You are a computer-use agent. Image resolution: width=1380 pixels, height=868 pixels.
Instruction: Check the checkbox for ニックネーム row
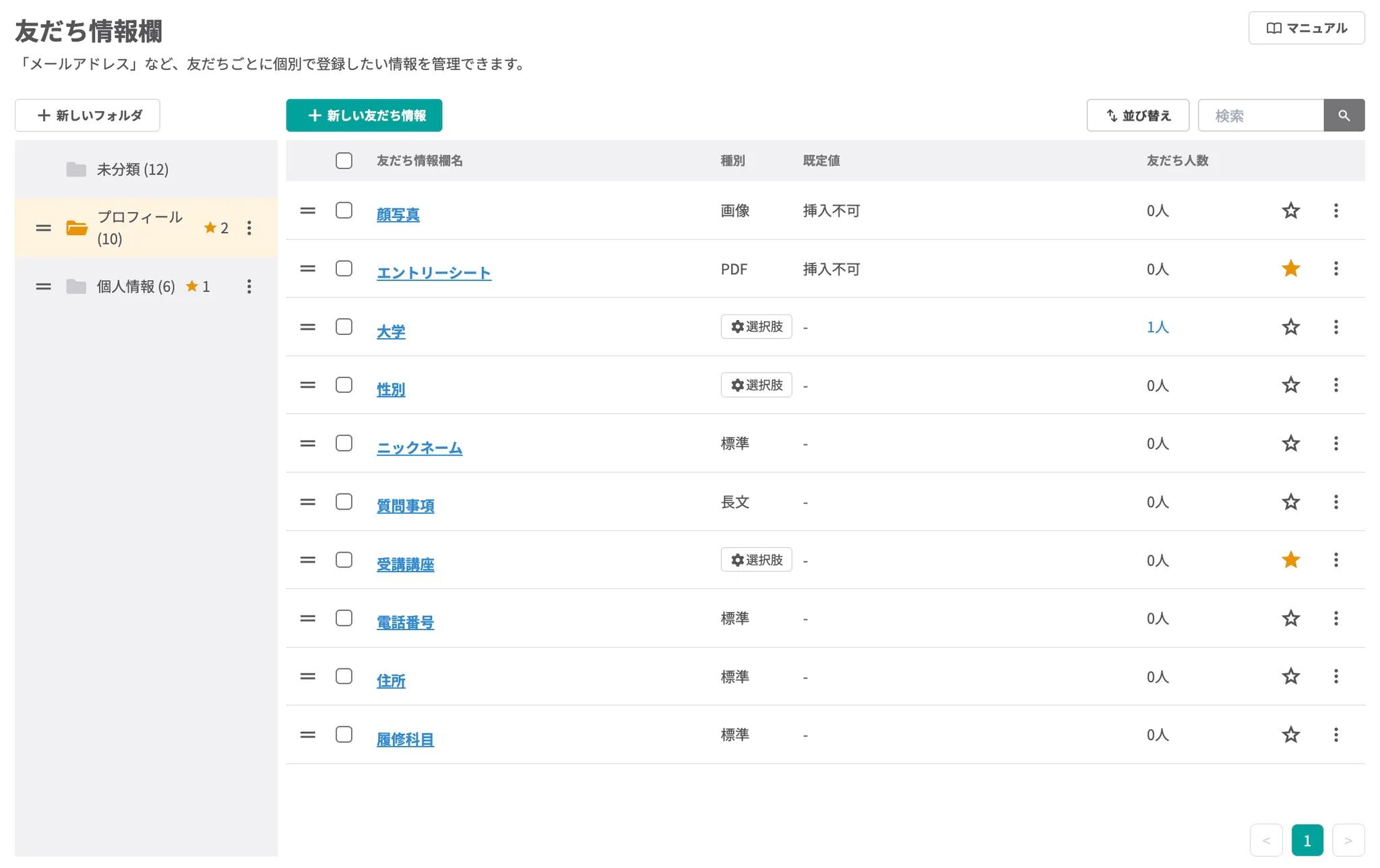tap(344, 443)
